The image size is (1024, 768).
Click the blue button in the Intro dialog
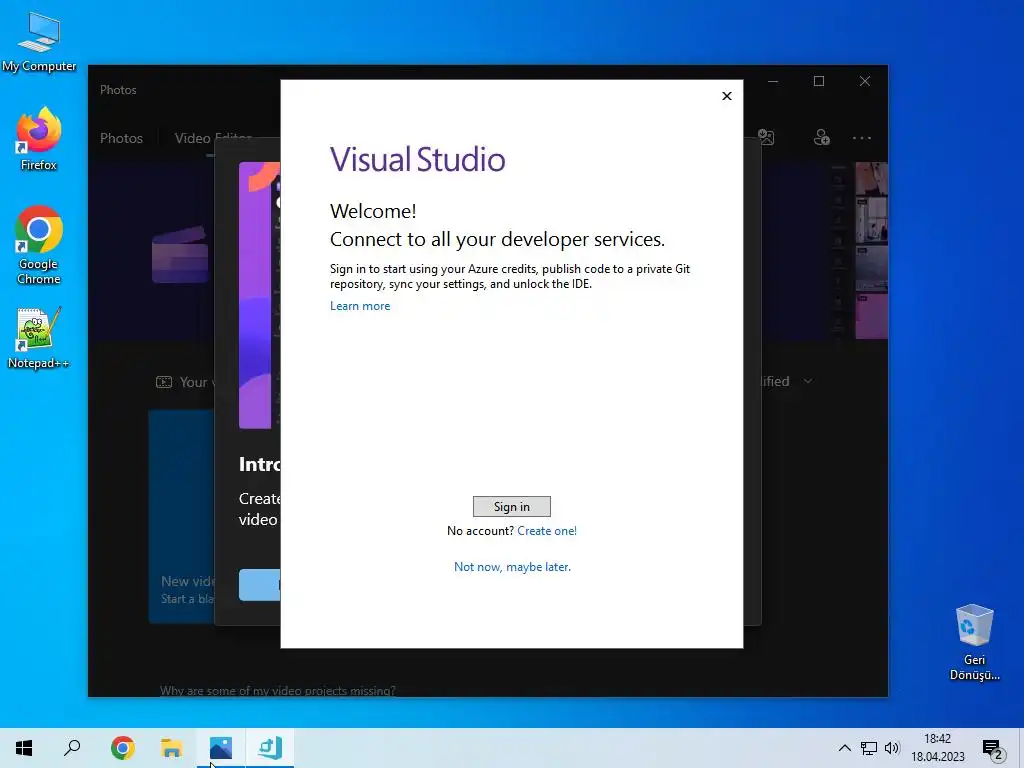coord(259,584)
